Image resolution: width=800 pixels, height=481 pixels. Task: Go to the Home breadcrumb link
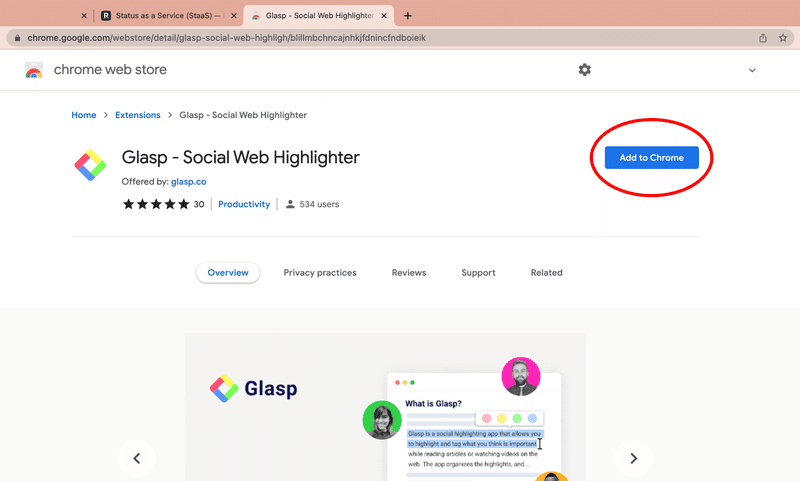coord(84,115)
